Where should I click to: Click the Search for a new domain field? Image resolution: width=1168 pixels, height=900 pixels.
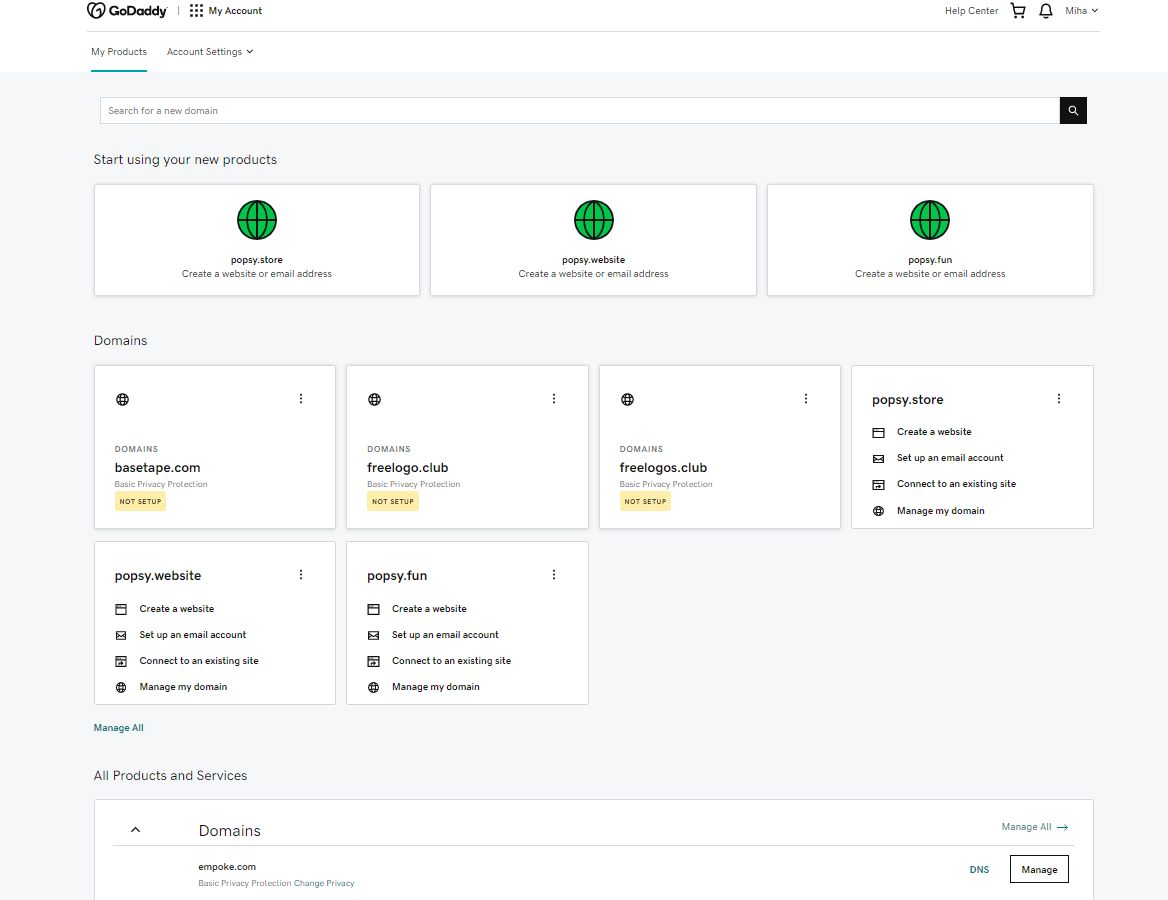coord(579,111)
